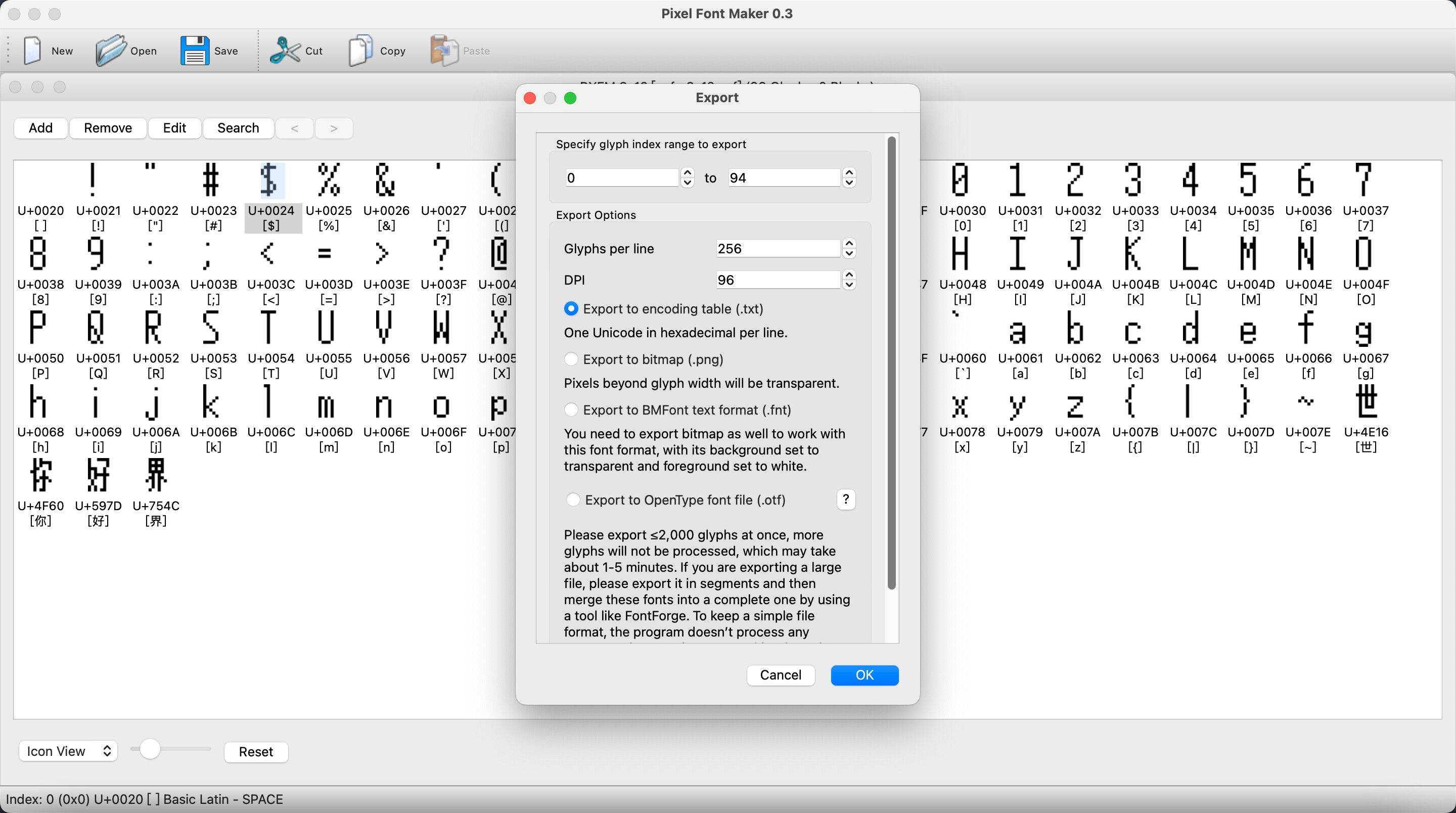The image size is (1456, 813).
Task: Enable Export to bitmap (.png)
Action: (x=571, y=359)
